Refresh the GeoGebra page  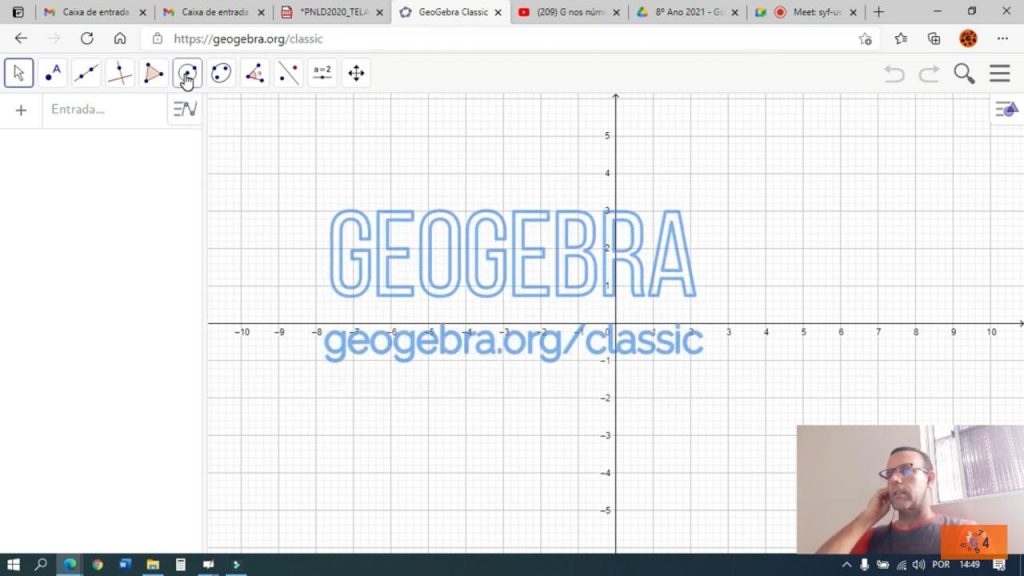pyautogui.click(x=87, y=39)
